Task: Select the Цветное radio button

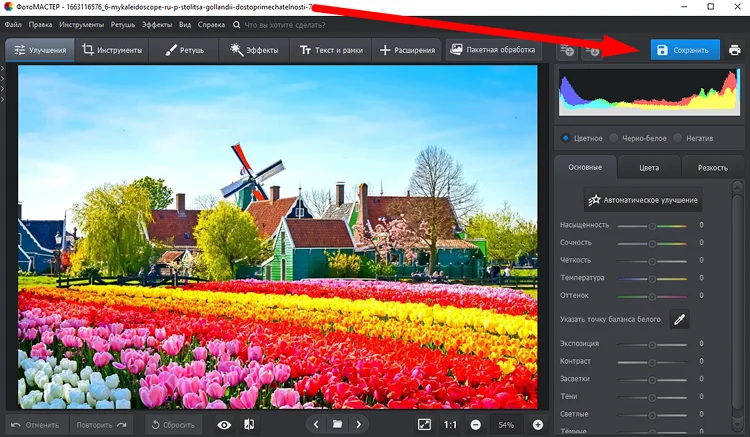Action: (566, 138)
